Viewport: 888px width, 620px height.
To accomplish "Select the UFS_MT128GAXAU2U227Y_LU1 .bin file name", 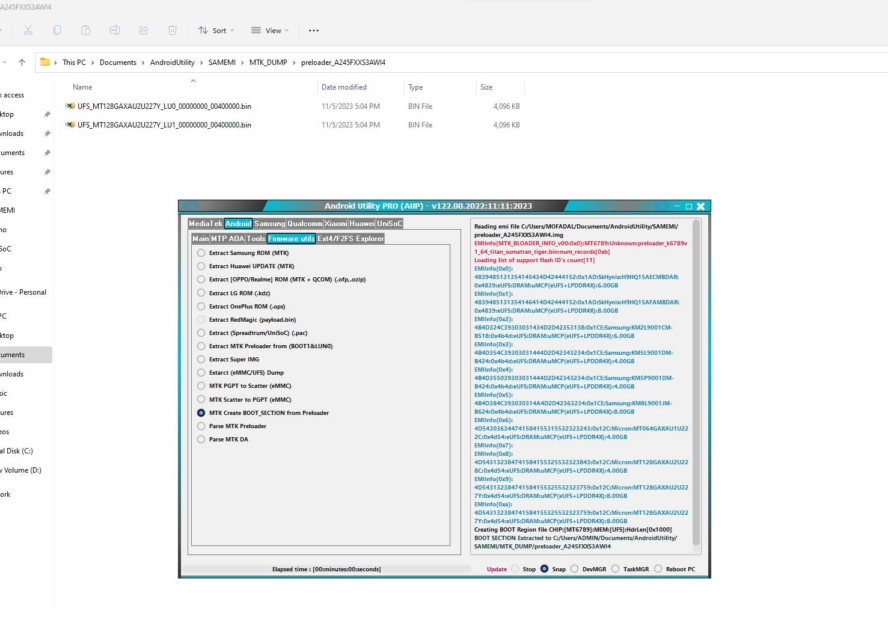I will [164, 125].
